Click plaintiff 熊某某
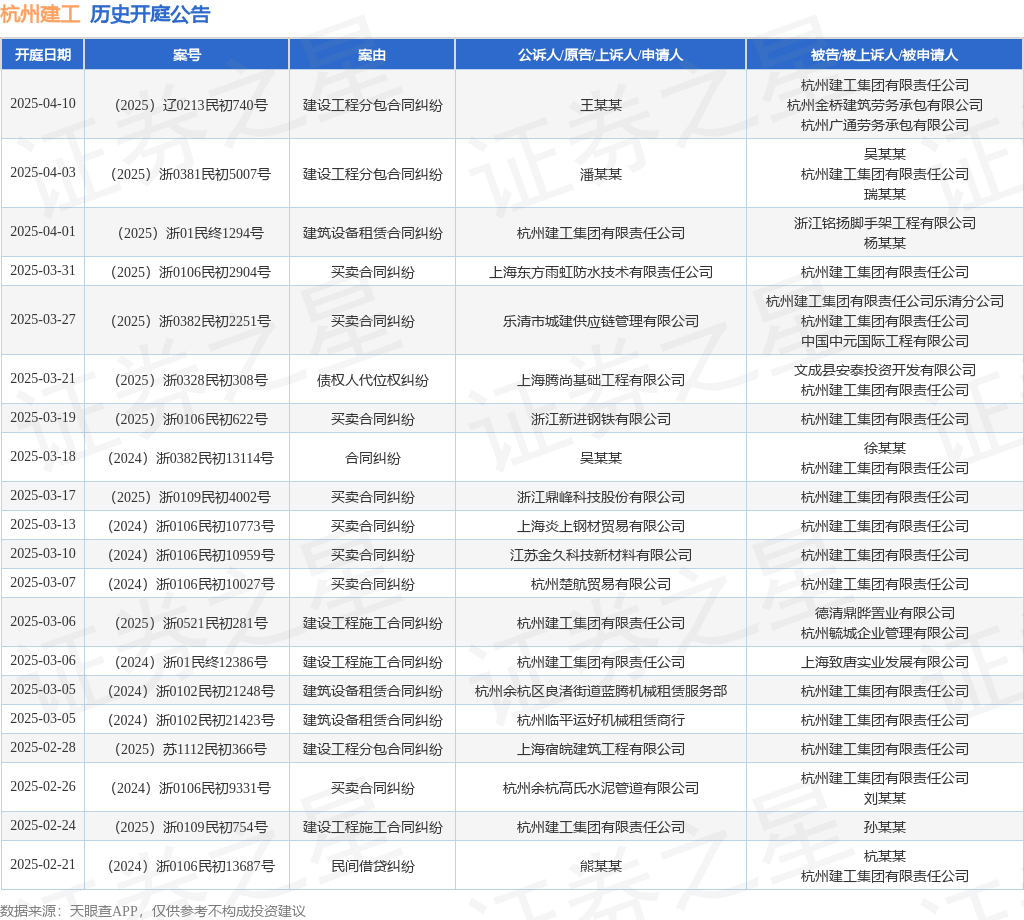The image size is (1024, 920). (x=601, y=866)
